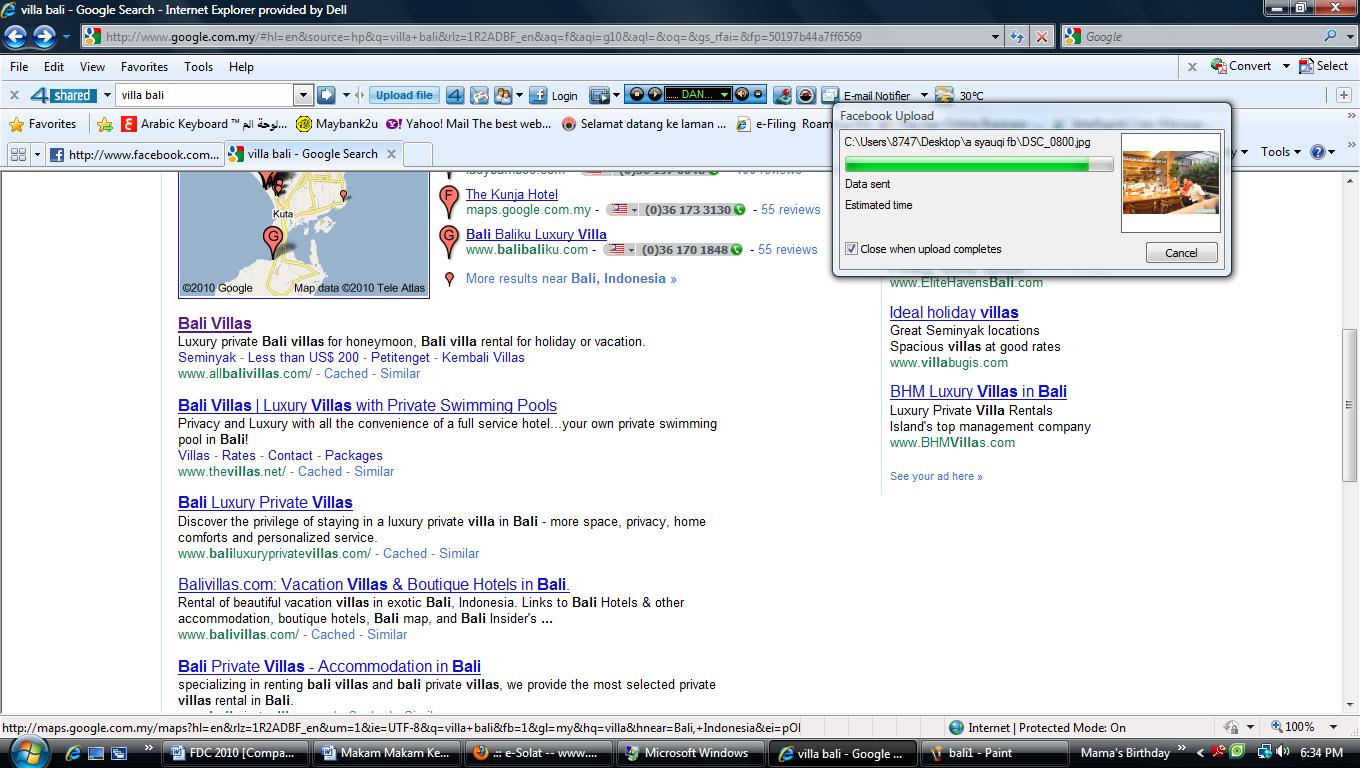Click the blue Help question mark icon
The width and height of the screenshot is (1360, 768).
click(x=1317, y=152)
